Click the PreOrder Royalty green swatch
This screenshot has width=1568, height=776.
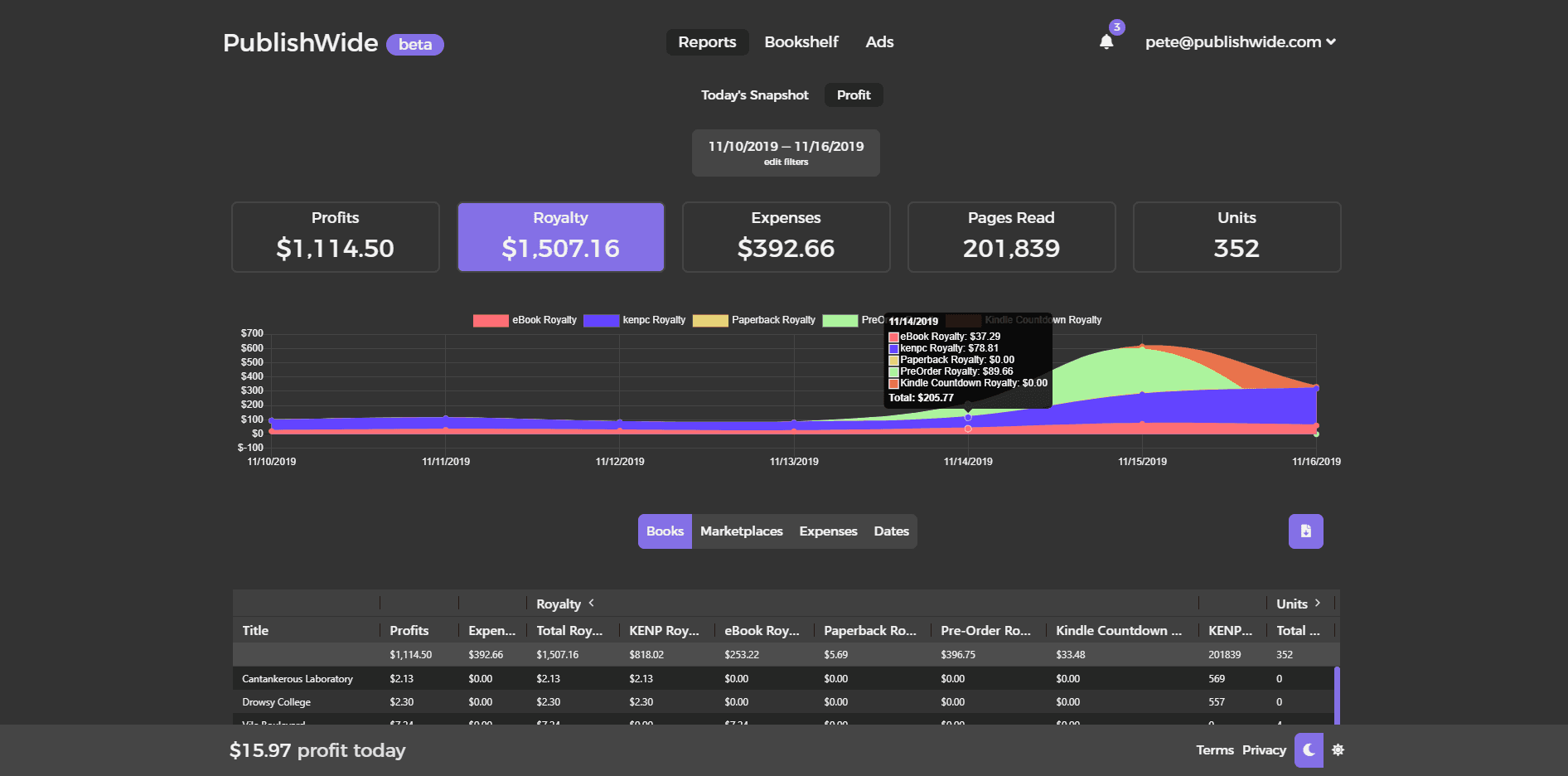[x=840, y=321]
